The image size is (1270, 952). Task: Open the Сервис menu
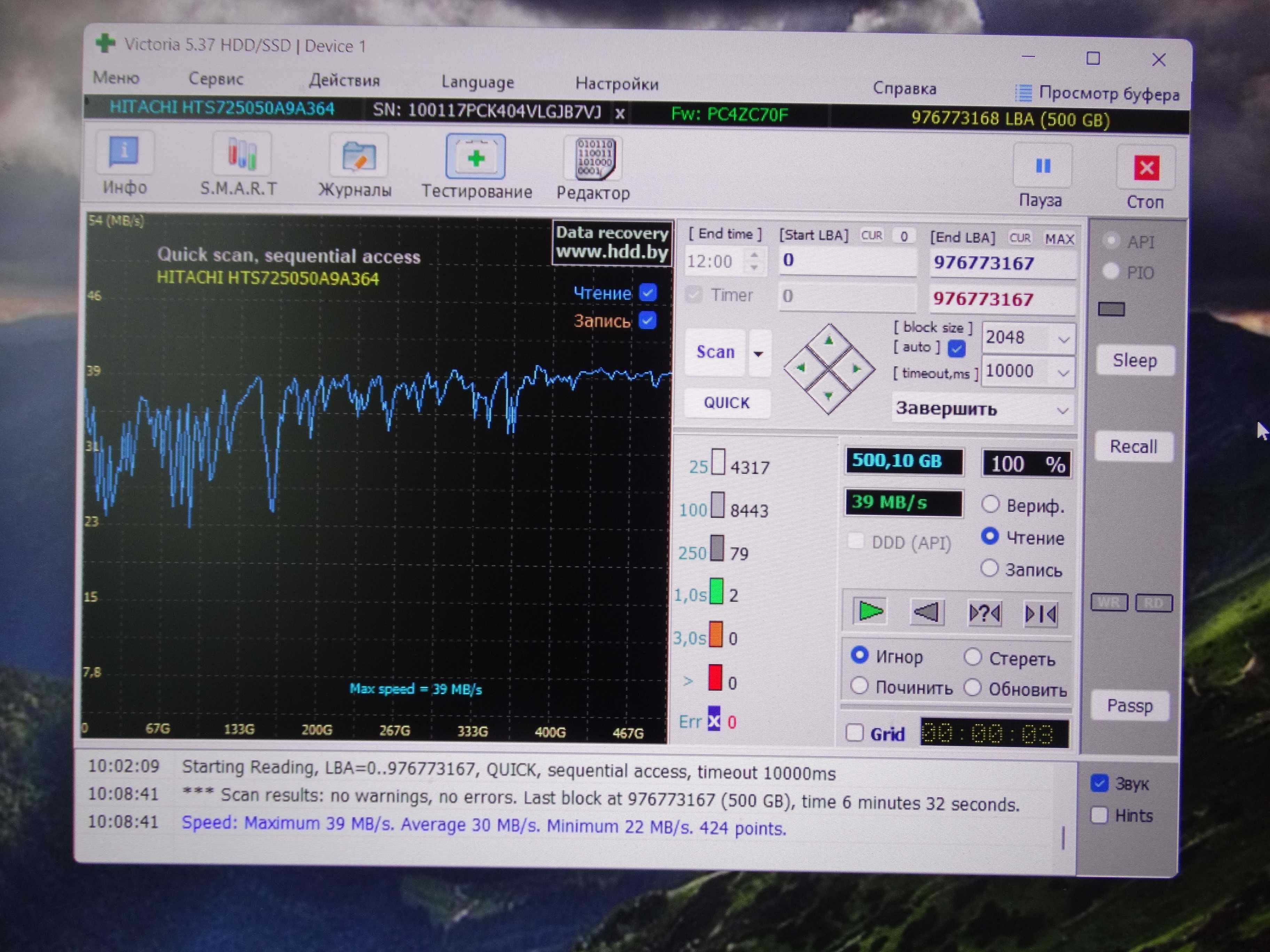(216, 79)
